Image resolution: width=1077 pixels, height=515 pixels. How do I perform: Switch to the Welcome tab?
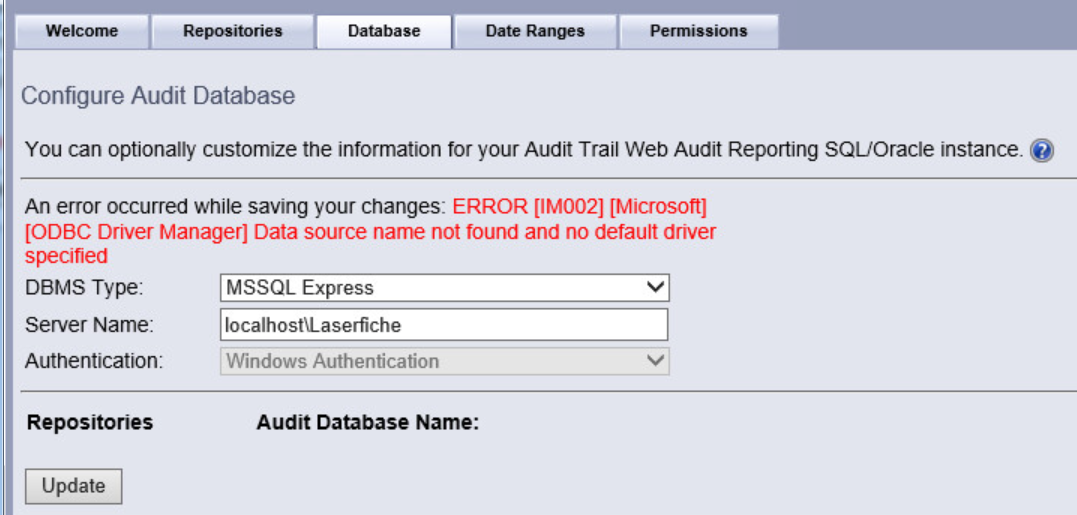coord(82,31)
